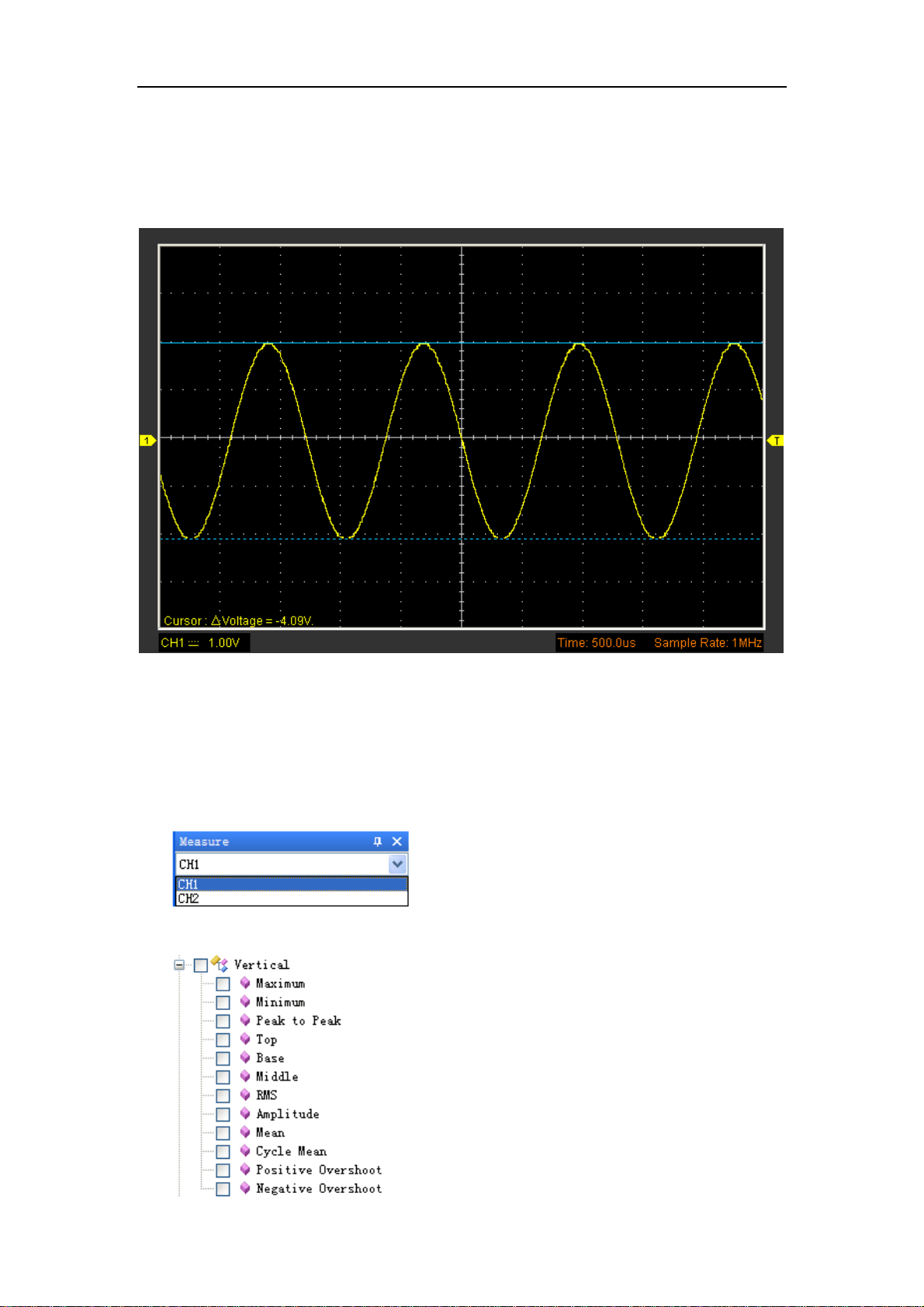This screenshot has height=1307, width=924.
Task: Open the channel dropdown arrow in Measure panel
Action: click(x=397, y=864)
